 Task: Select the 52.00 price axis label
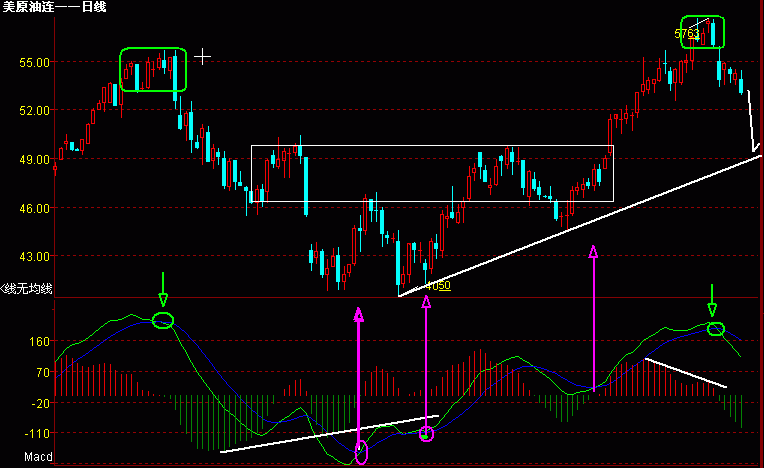[x=34, y=111]
